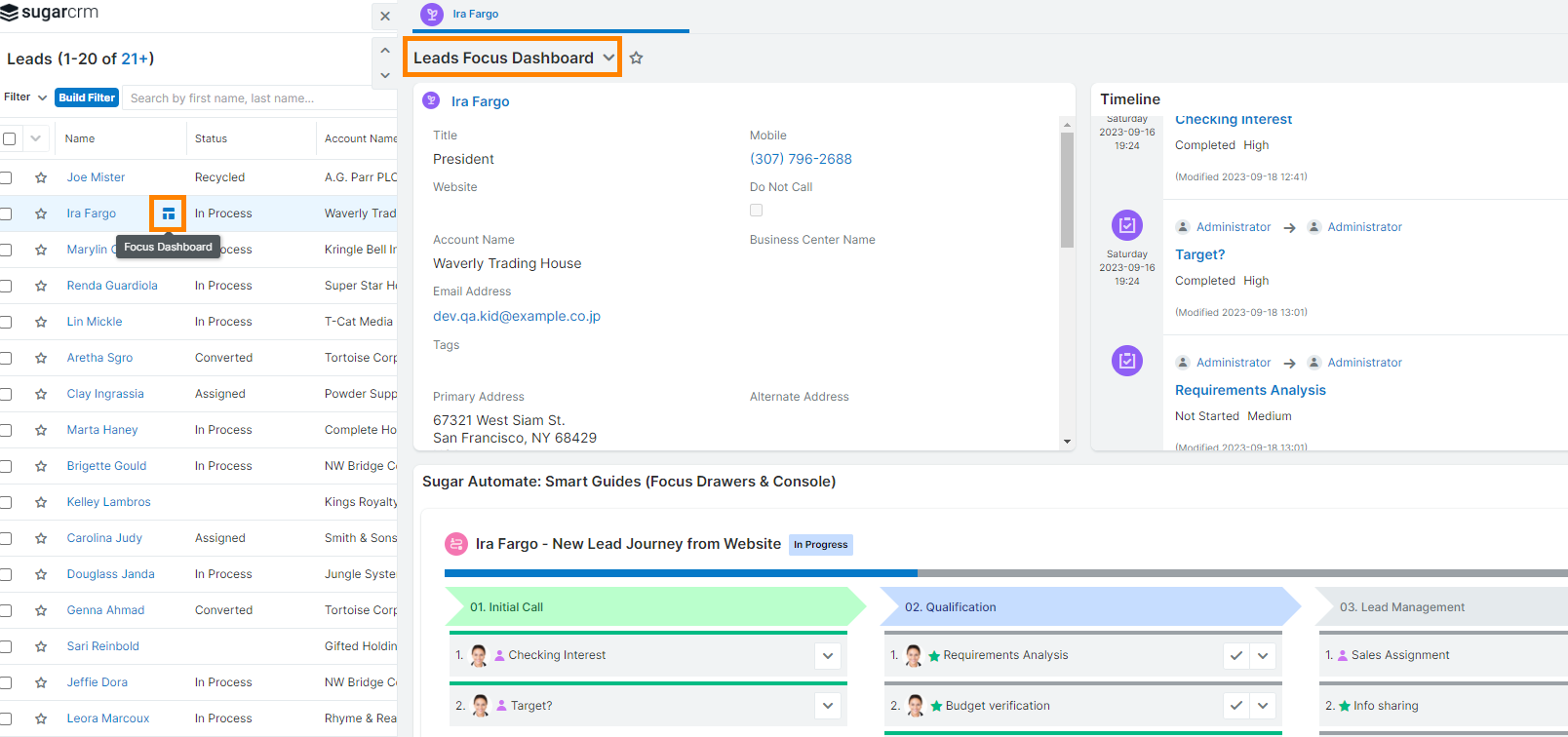The height and width of the screenshot is (737, 1568).
Task: Go to previous record with up chevron
Action: pyautogui.click(x=385, y=51)
